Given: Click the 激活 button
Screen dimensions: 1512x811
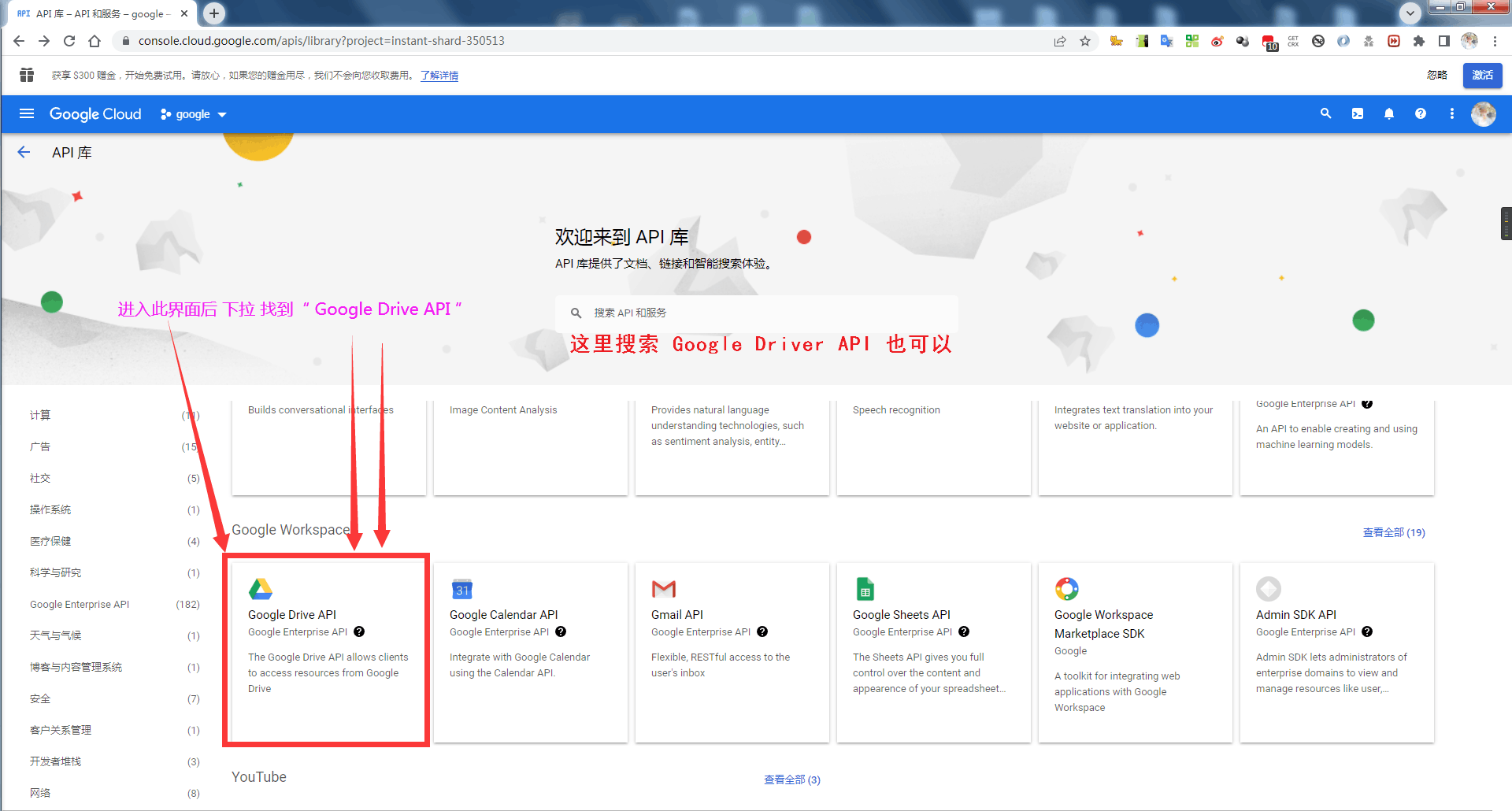Looking at the screenshot, I should tap(1482, 75).
